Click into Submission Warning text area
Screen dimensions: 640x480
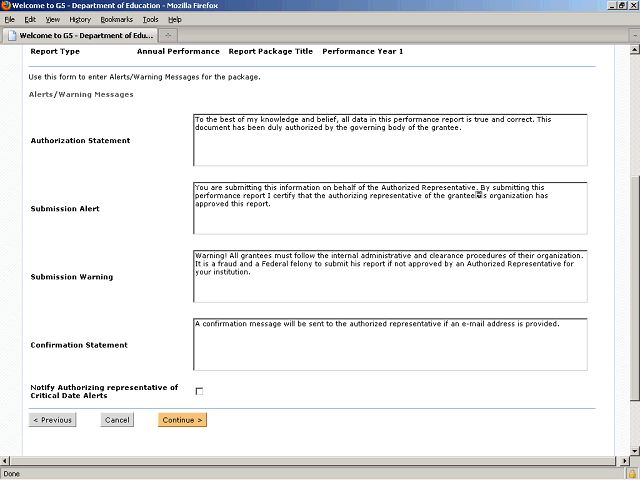coord(390,276)
